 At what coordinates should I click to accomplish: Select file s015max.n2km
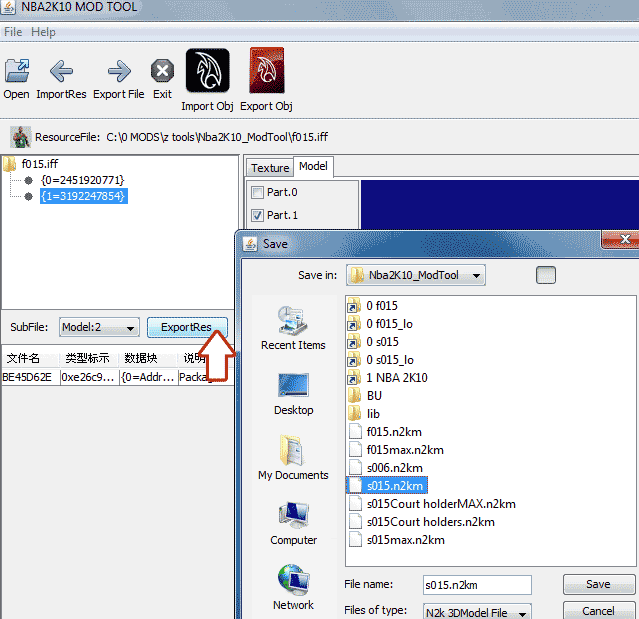(397, 540)
